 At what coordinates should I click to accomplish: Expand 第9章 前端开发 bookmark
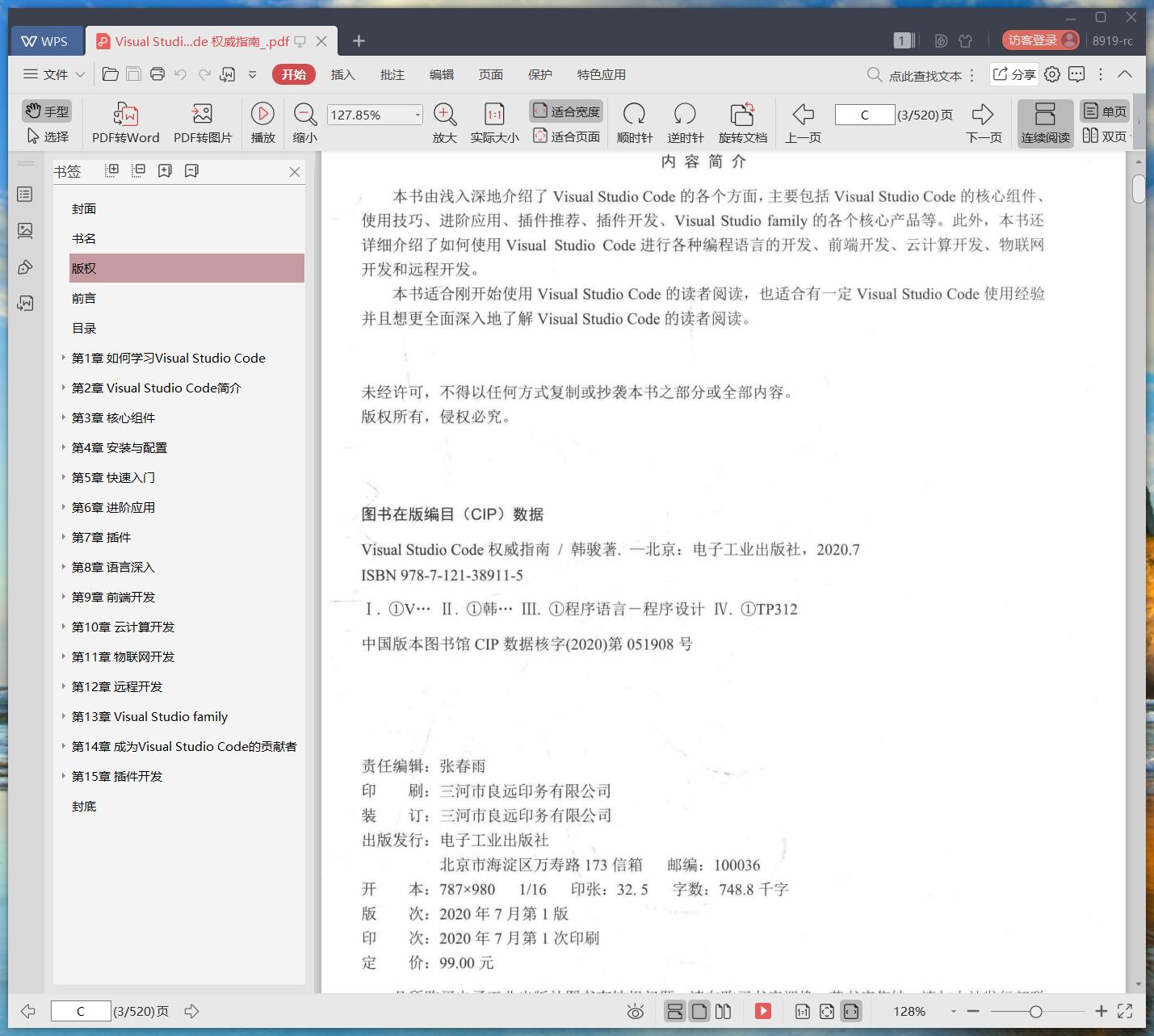64,597
